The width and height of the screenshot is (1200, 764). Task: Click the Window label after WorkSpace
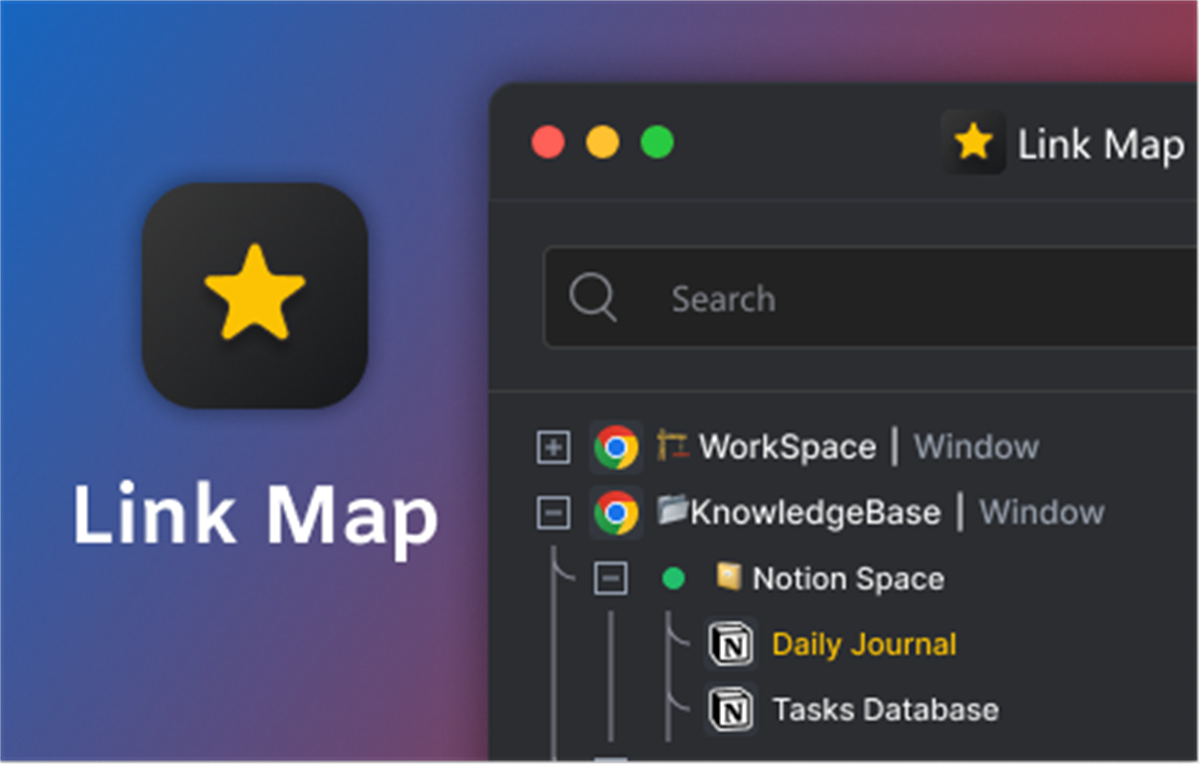976,447
